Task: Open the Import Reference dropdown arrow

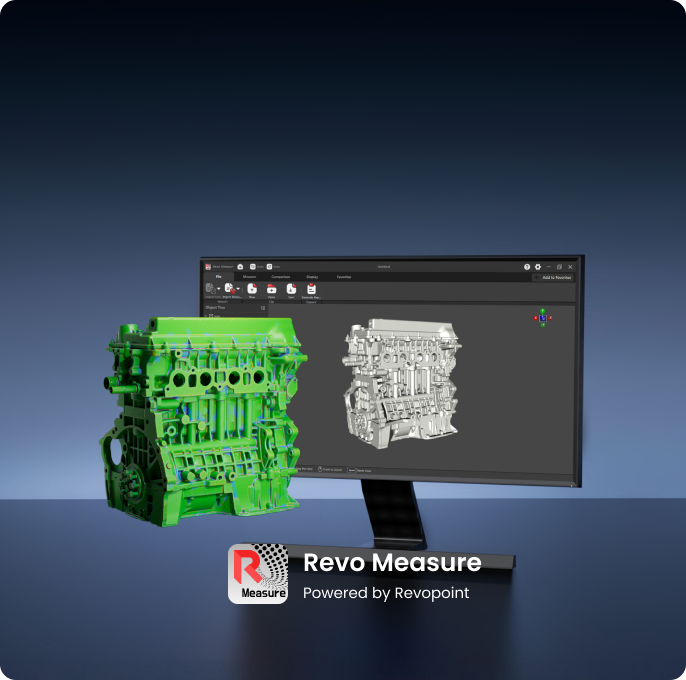Action: click(238, 289)
